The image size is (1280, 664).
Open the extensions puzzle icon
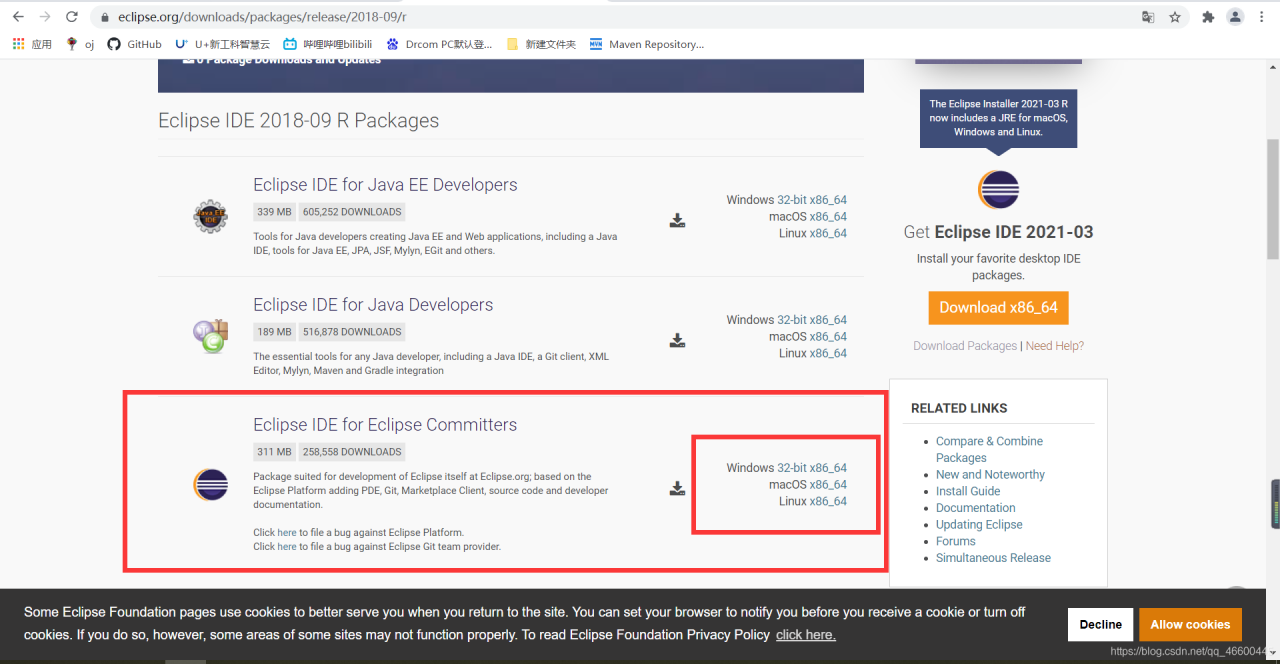point(1208,17)
